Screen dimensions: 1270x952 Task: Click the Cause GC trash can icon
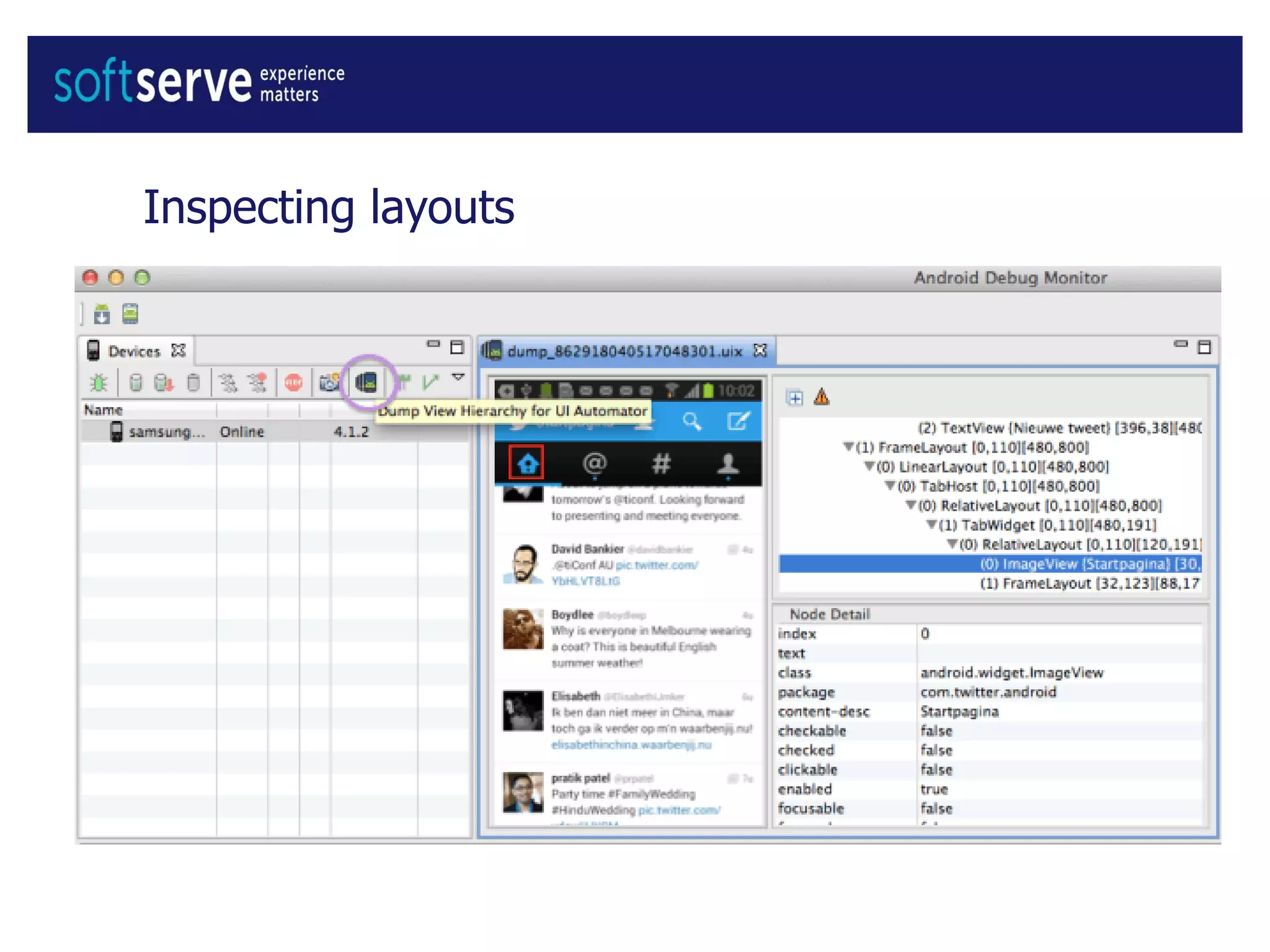tap(193, 383)
